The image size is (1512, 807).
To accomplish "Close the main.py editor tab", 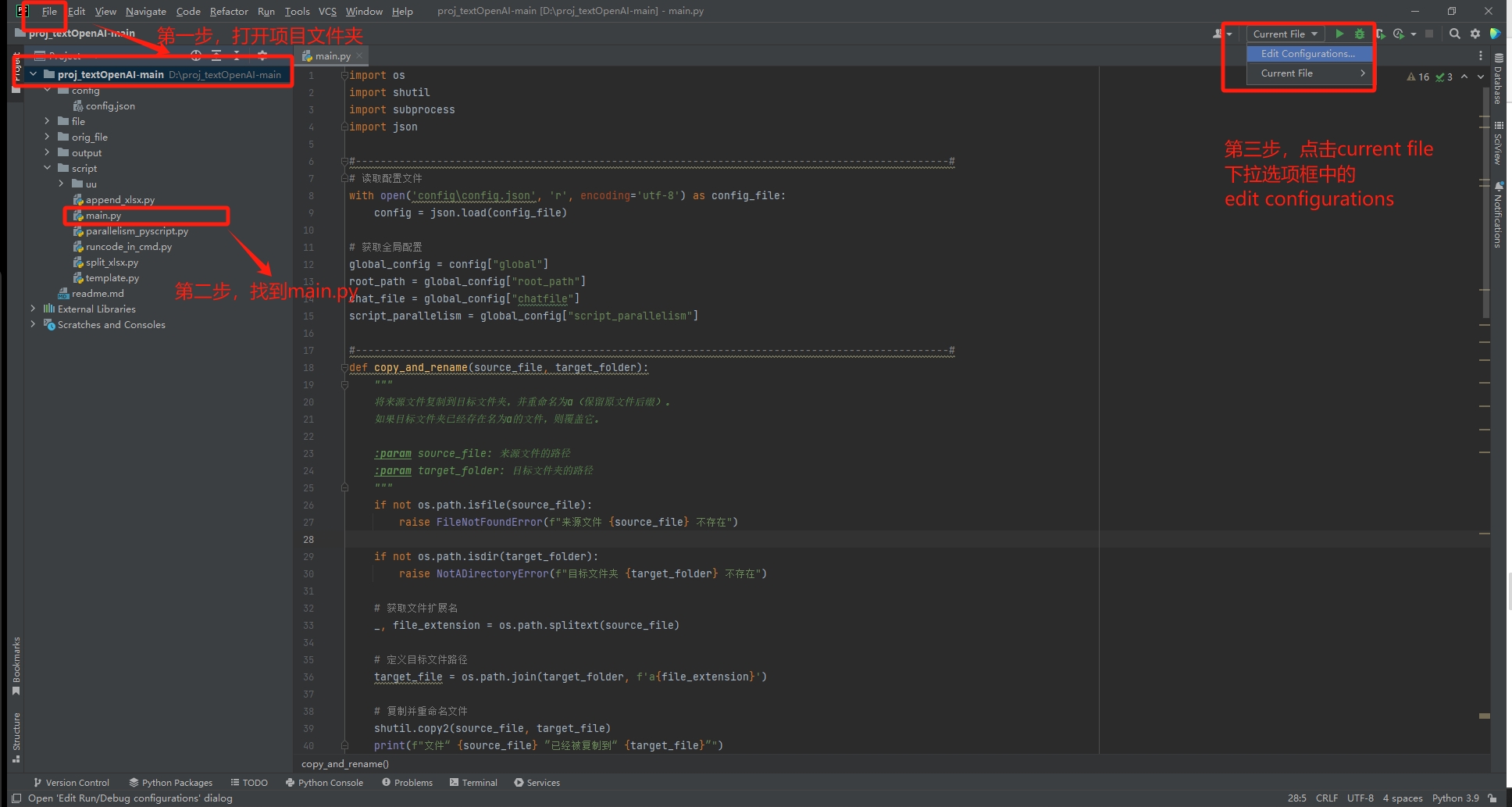I will (x=359, y=55).
